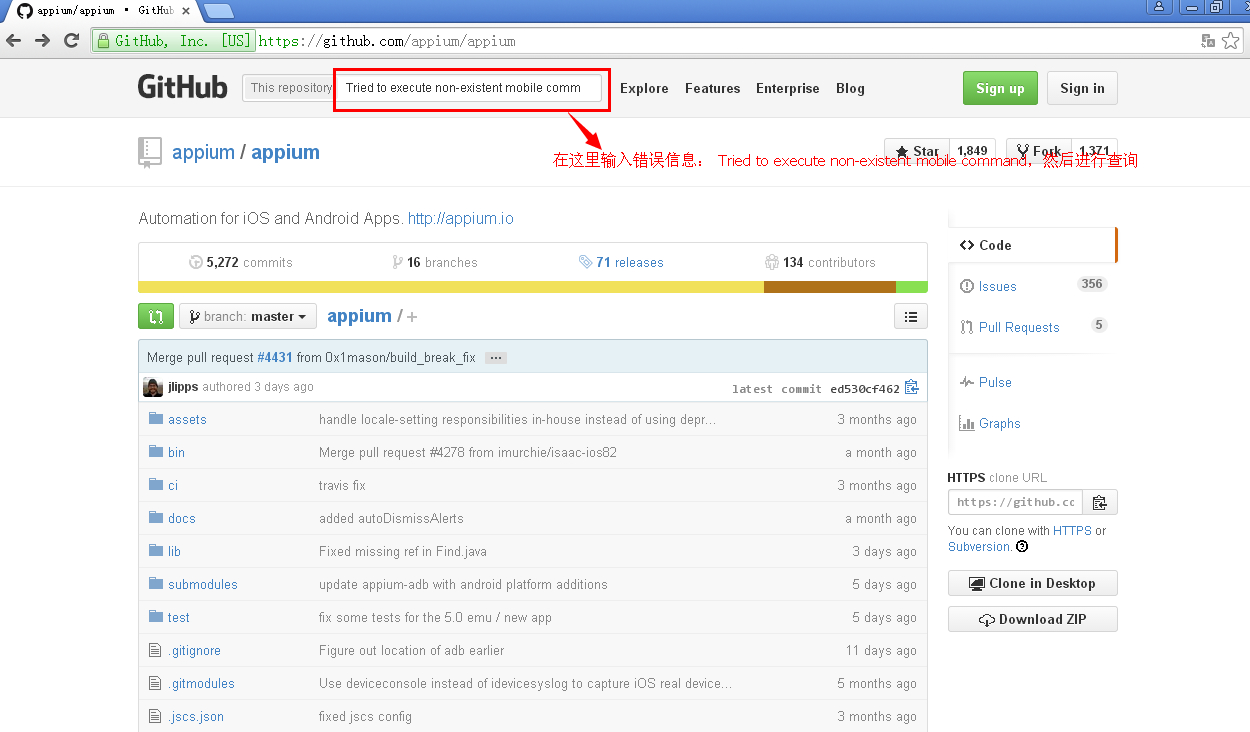Screen dimensions: 1250x732
Task: Open the bold appium repository name link
Action: click(x=285, y=152)
